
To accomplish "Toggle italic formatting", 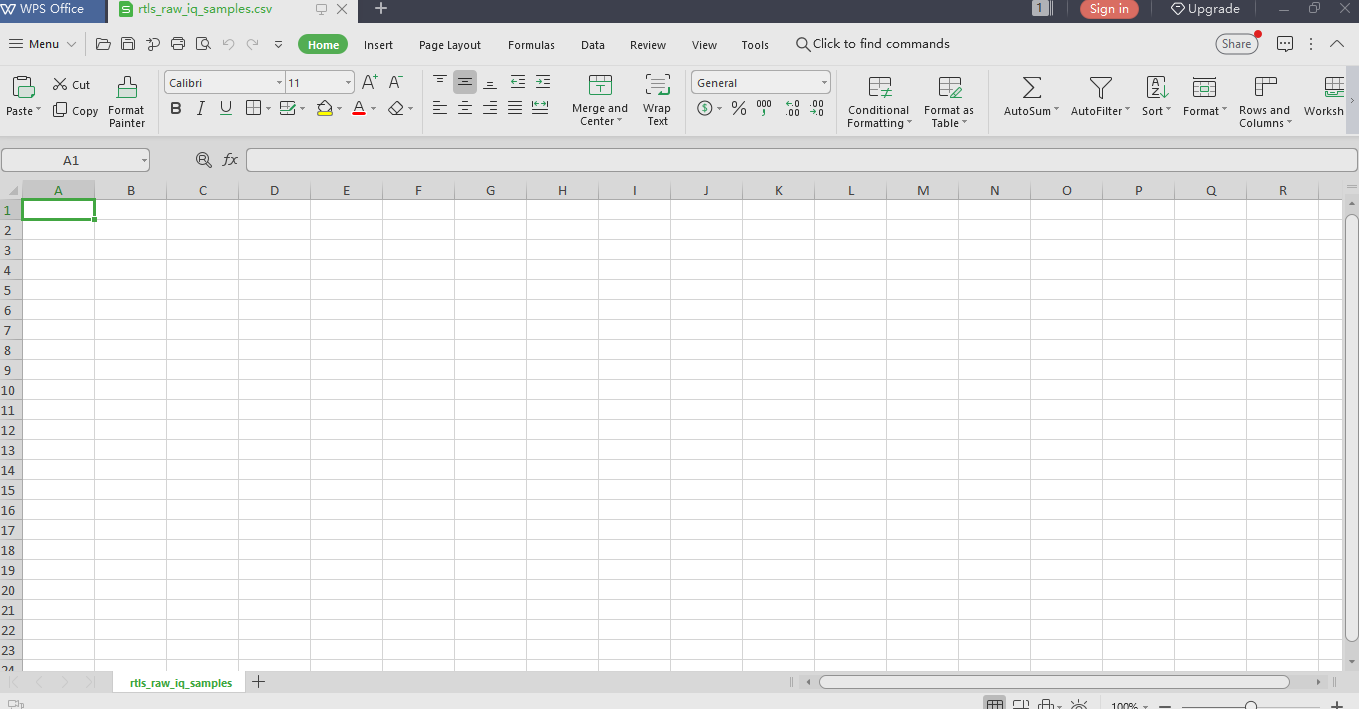I will click(201, 108).
